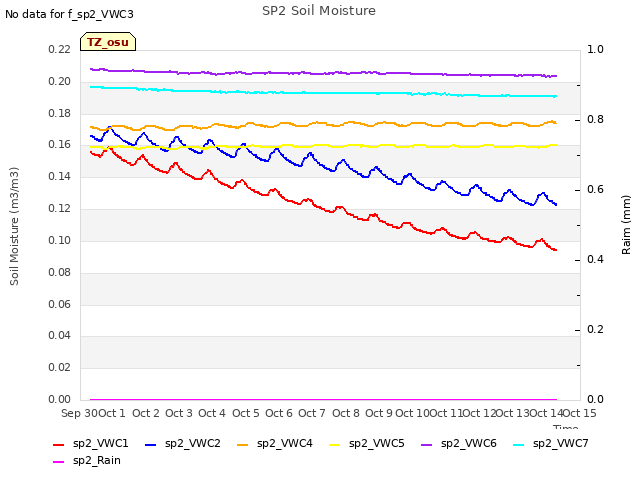Click the Oct 8 x-axis tick label
This screenshot has width=640, height=480.
pyautogui.click(x=346, y=413)
